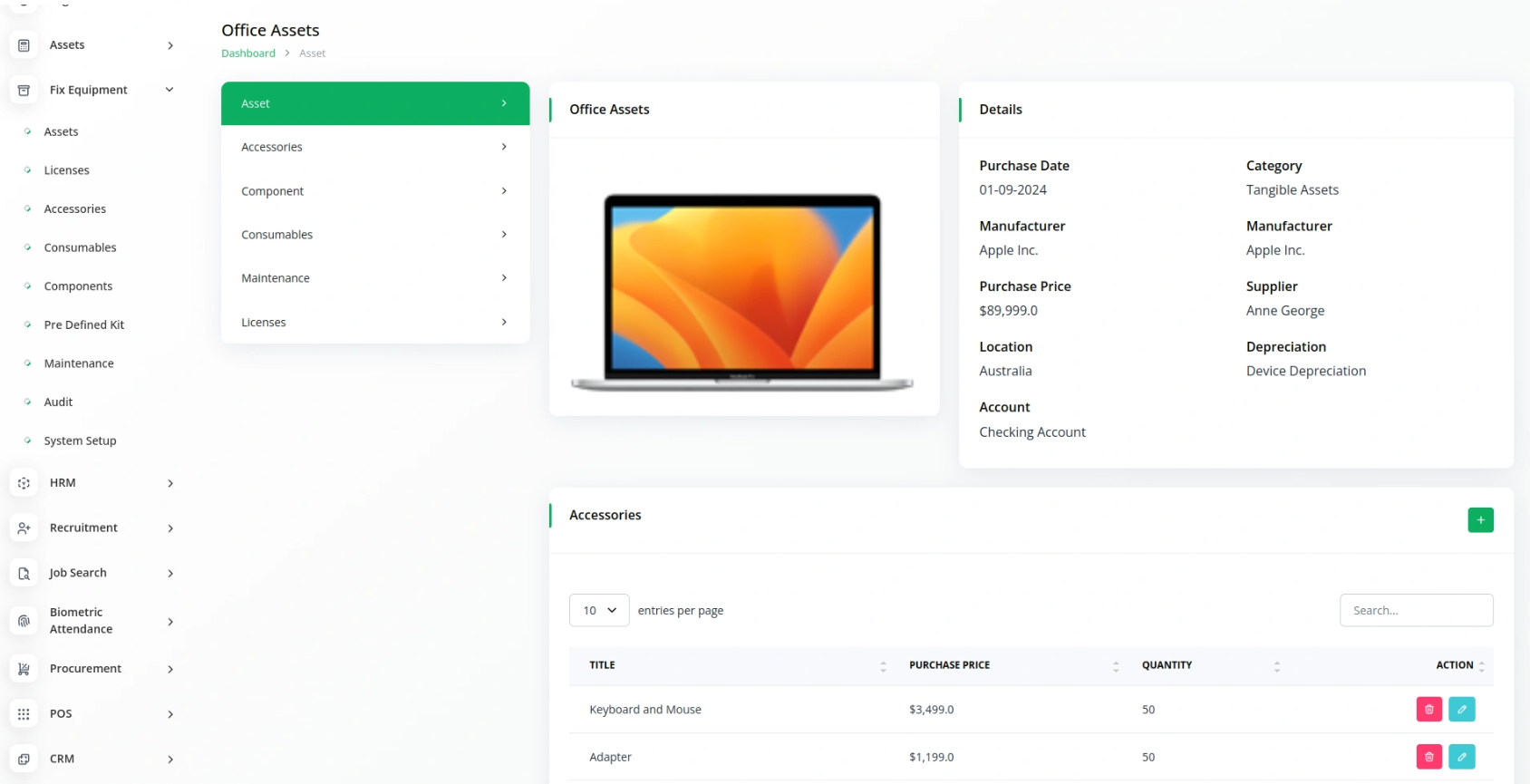Switch to the Component tab
This screenshot has width=1530, height=784.
[x=375, y=191]
